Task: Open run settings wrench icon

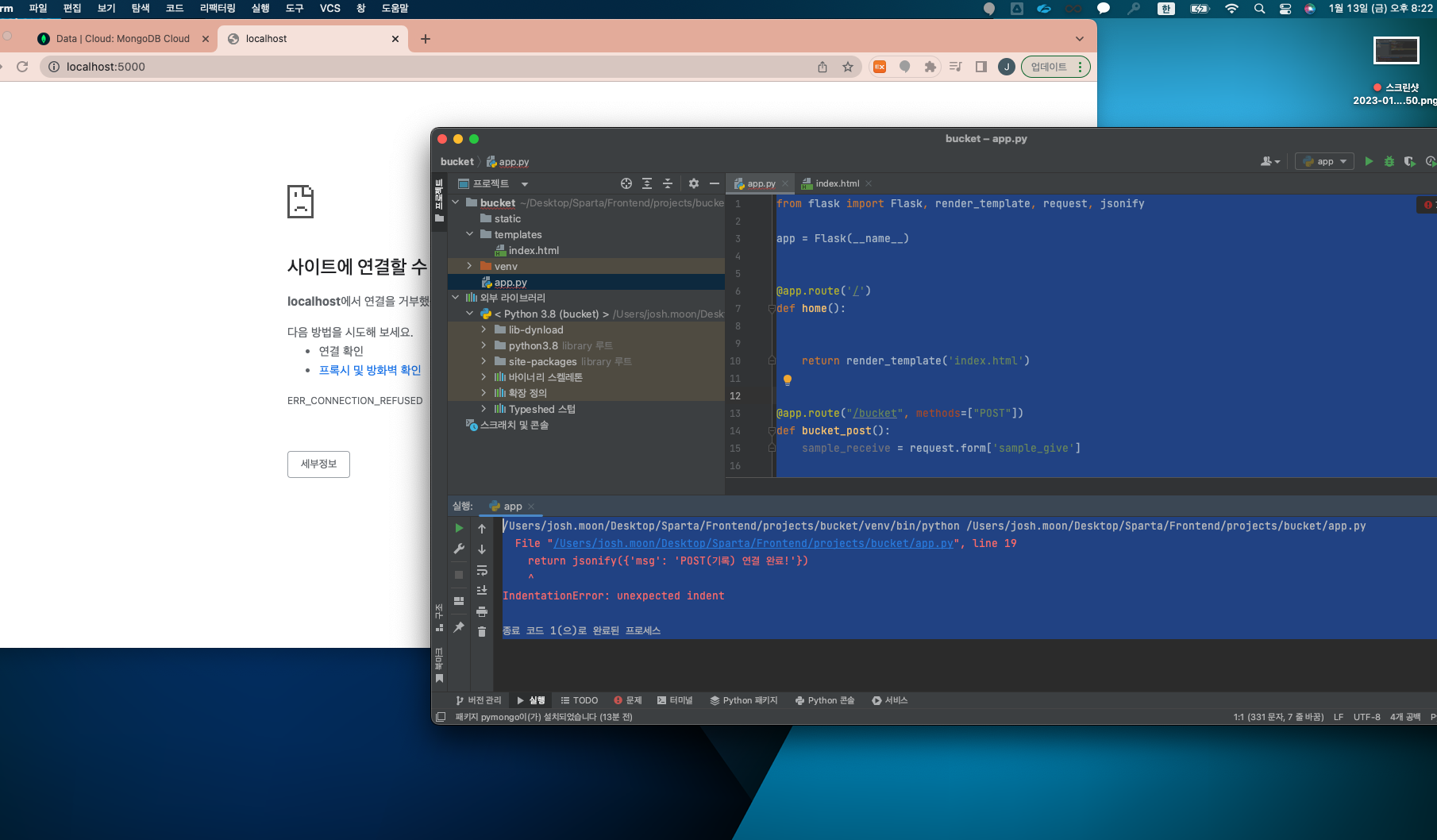Action: (x=459, y=549)
